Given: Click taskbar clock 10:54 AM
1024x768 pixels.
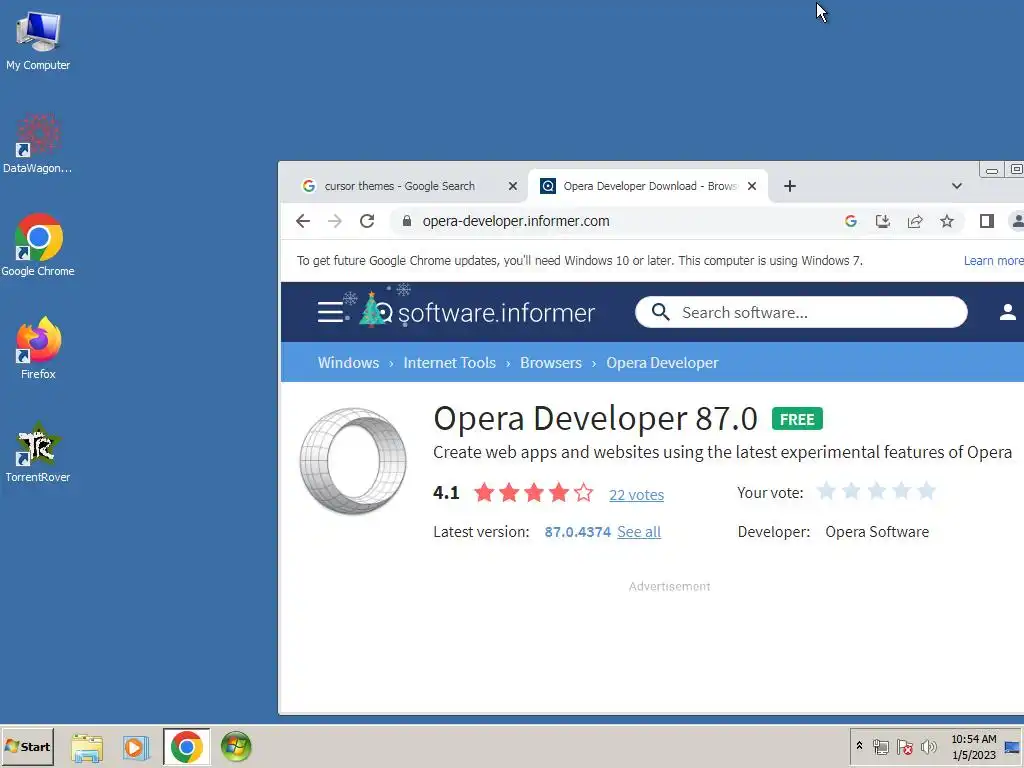Looking at the screenshot, I should pos(973,739).
